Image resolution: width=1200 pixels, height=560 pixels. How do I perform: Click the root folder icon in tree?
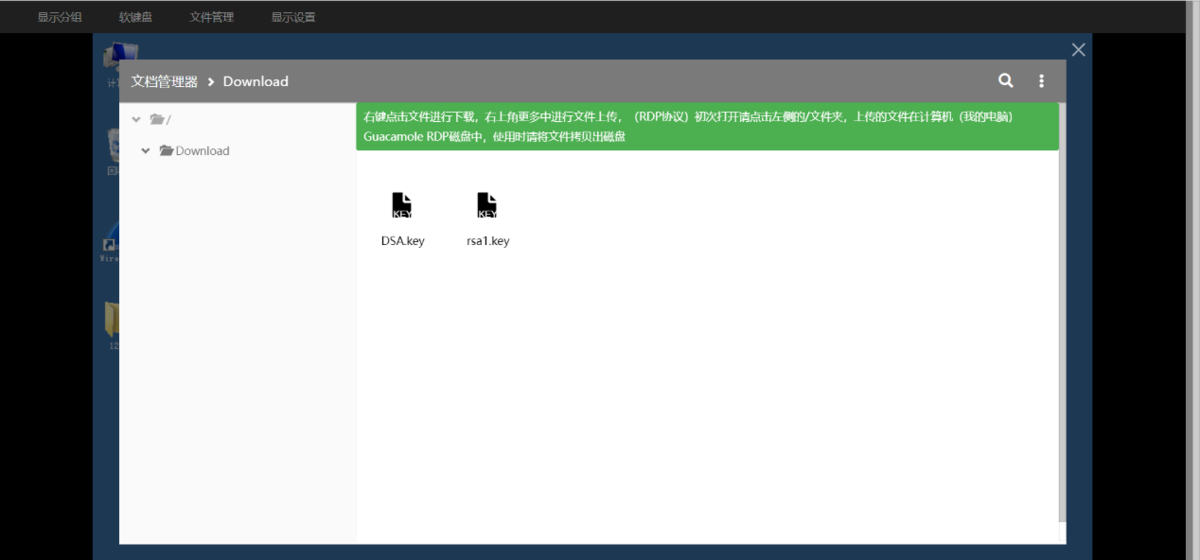pos(157,119)
